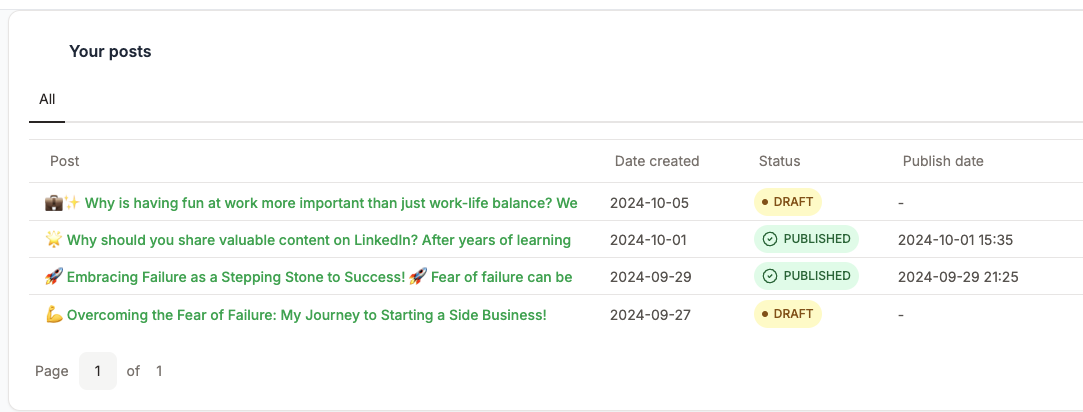Click the briefcase emoji icon
Image resolution: width=1083 pixels, height=412 pixels.
click(53, 203)
